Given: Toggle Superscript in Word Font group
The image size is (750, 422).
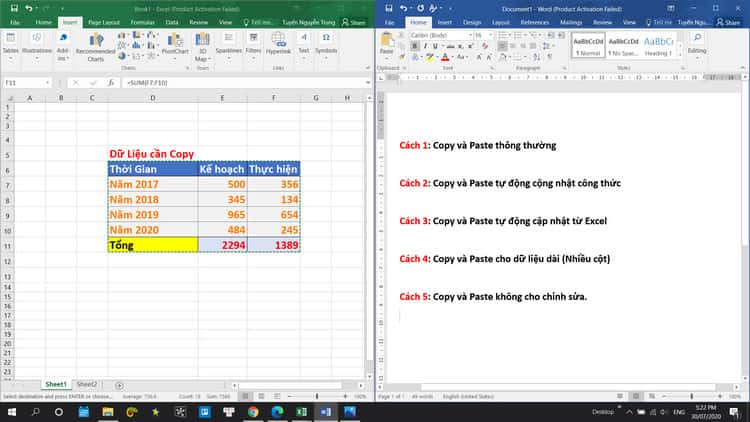Looking at the screenshot, I should [470, 46].
